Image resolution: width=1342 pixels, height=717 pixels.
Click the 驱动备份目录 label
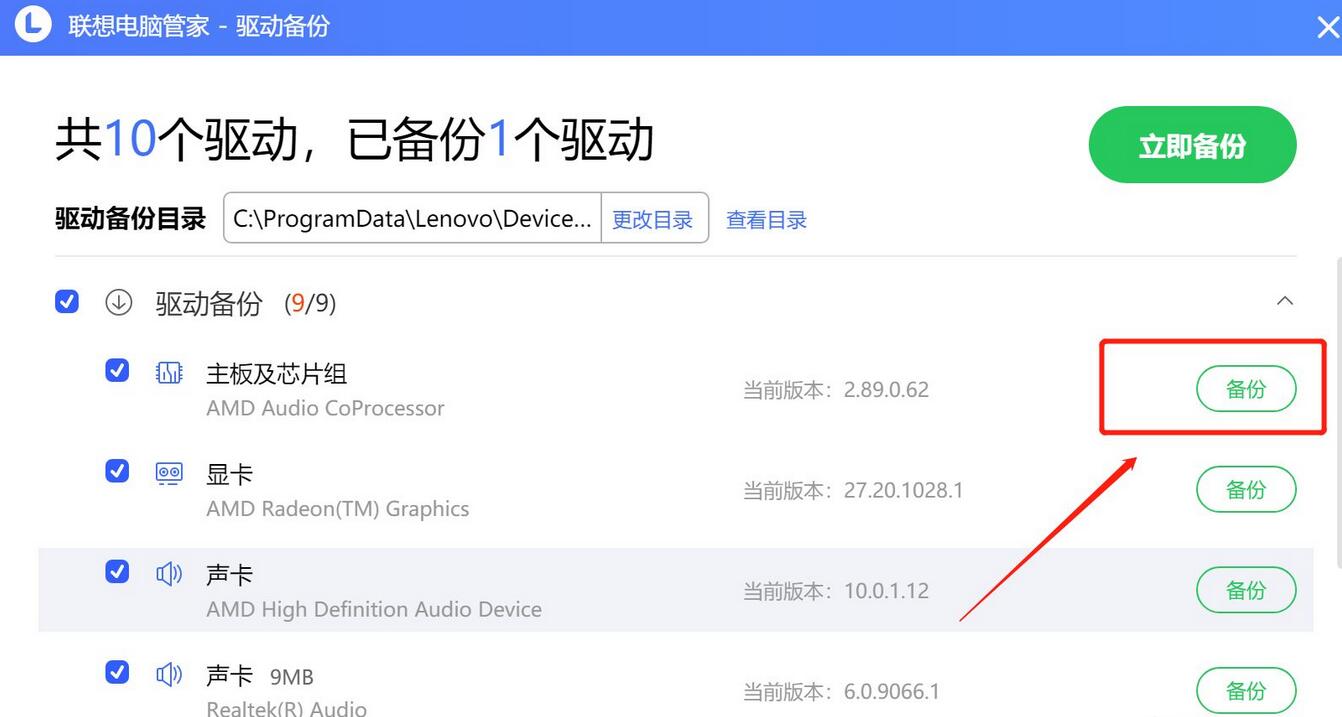coord(130,219)
